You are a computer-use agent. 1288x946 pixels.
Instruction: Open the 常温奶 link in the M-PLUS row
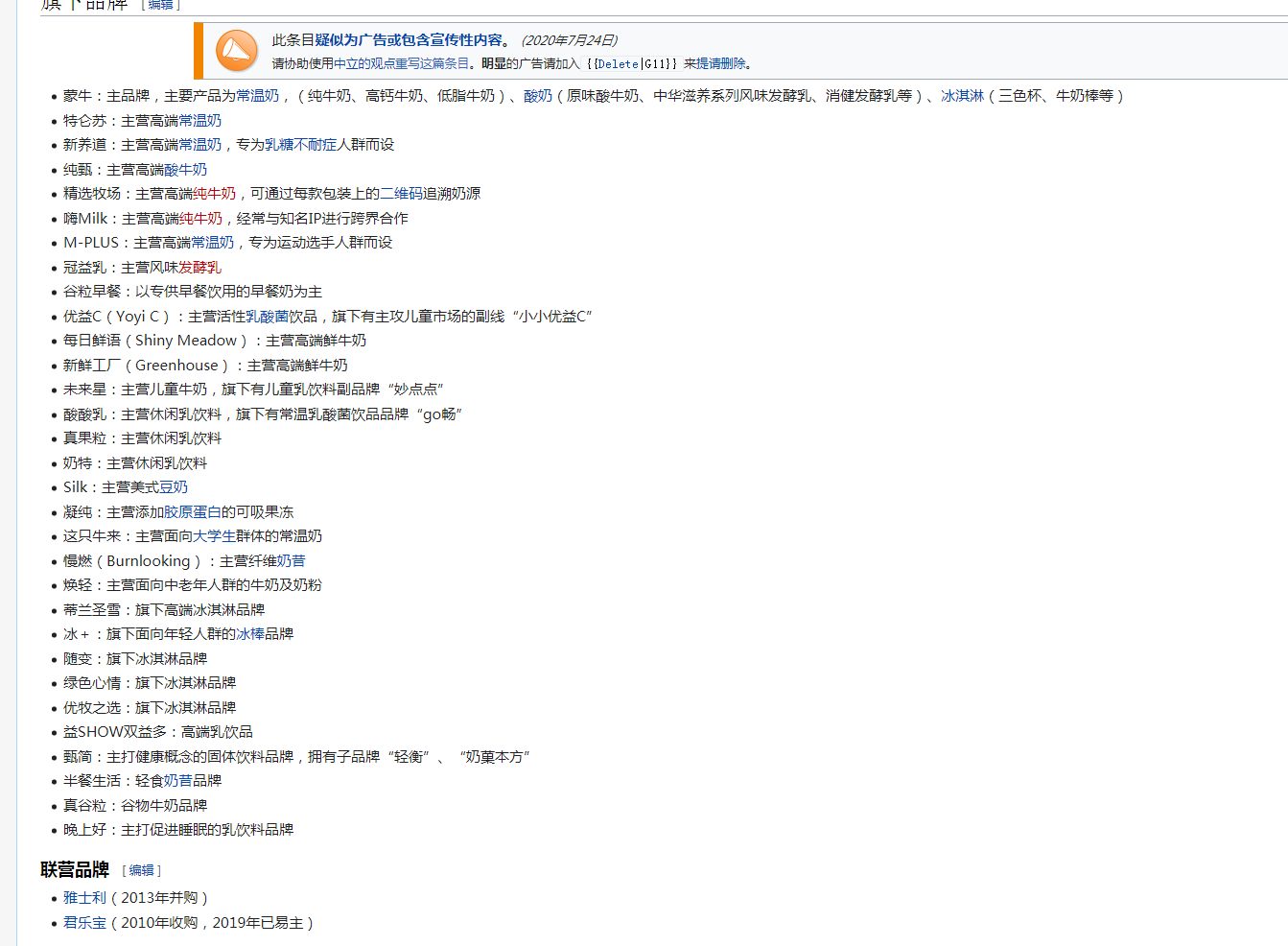[212, 243]
